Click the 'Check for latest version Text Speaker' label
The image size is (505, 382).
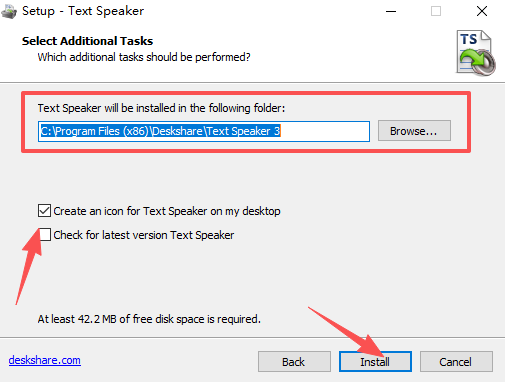click(x=144, y=235)
